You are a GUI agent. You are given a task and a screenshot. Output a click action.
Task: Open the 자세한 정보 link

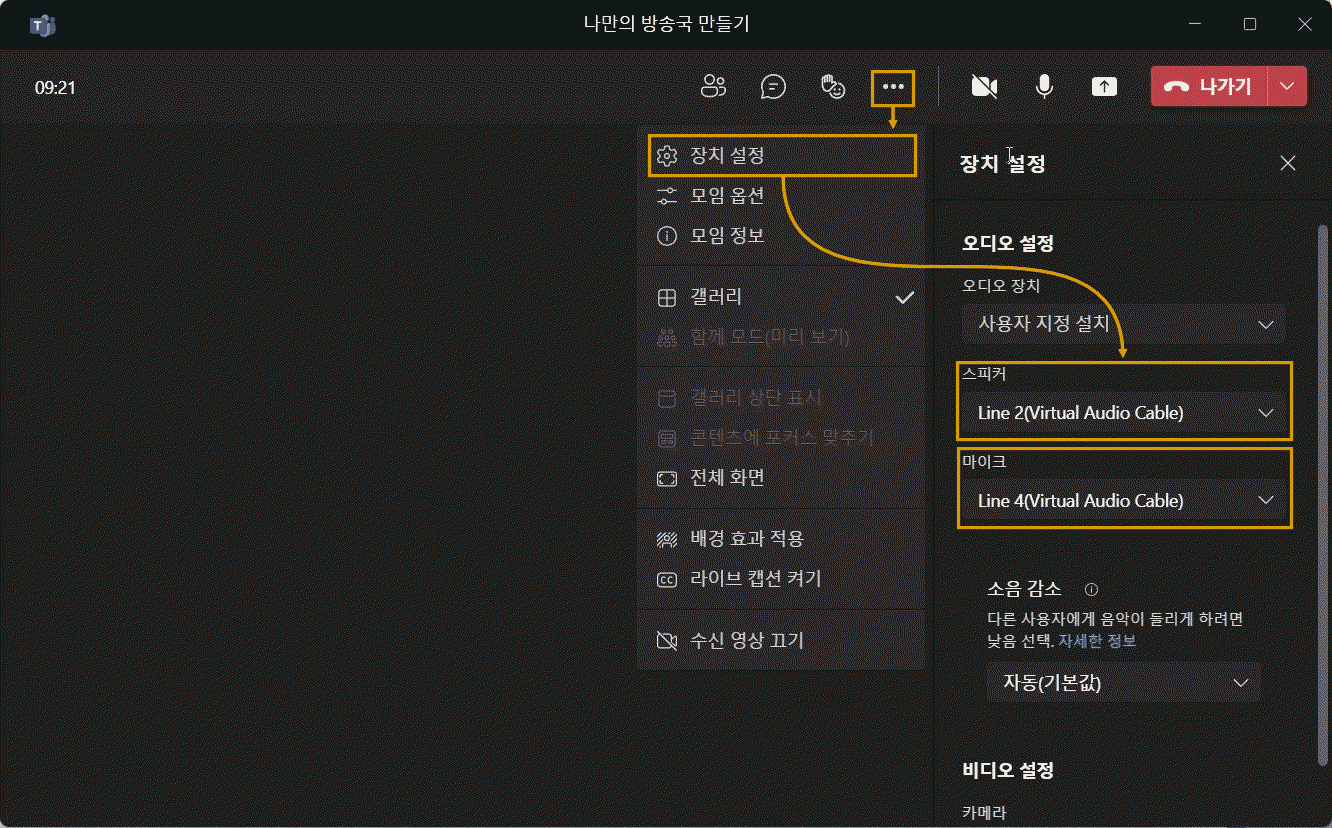point(1097,641)
